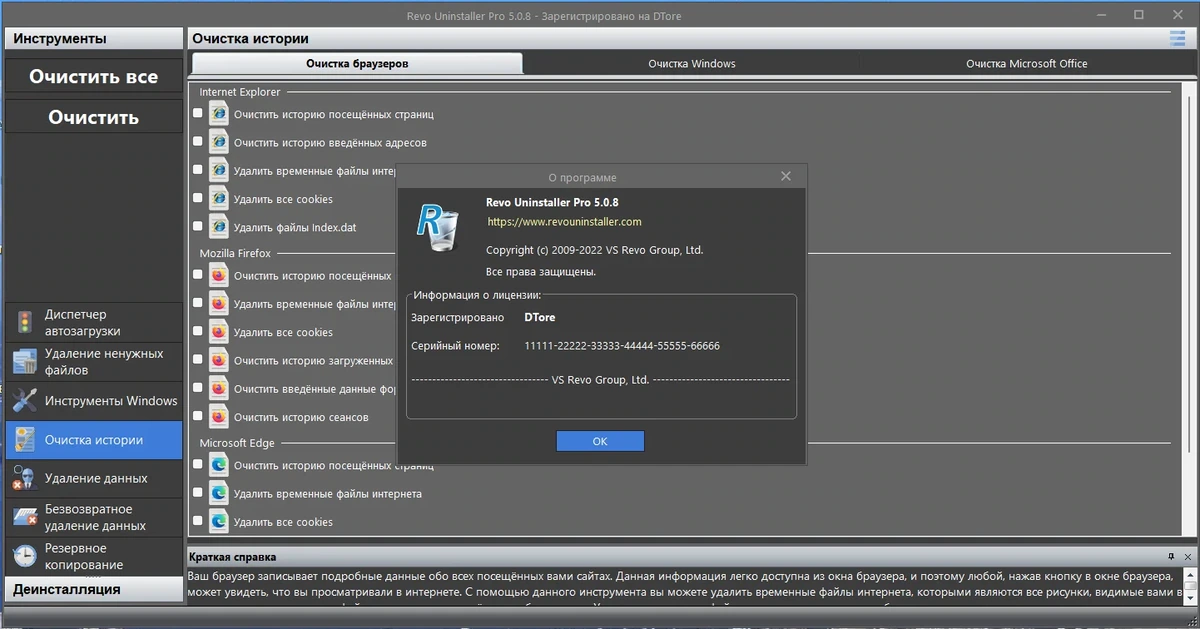Click Edge icon beside Удалить временные файлы интернета
The width and height of the screenshot is (1200, 629).
click(218, 493)
